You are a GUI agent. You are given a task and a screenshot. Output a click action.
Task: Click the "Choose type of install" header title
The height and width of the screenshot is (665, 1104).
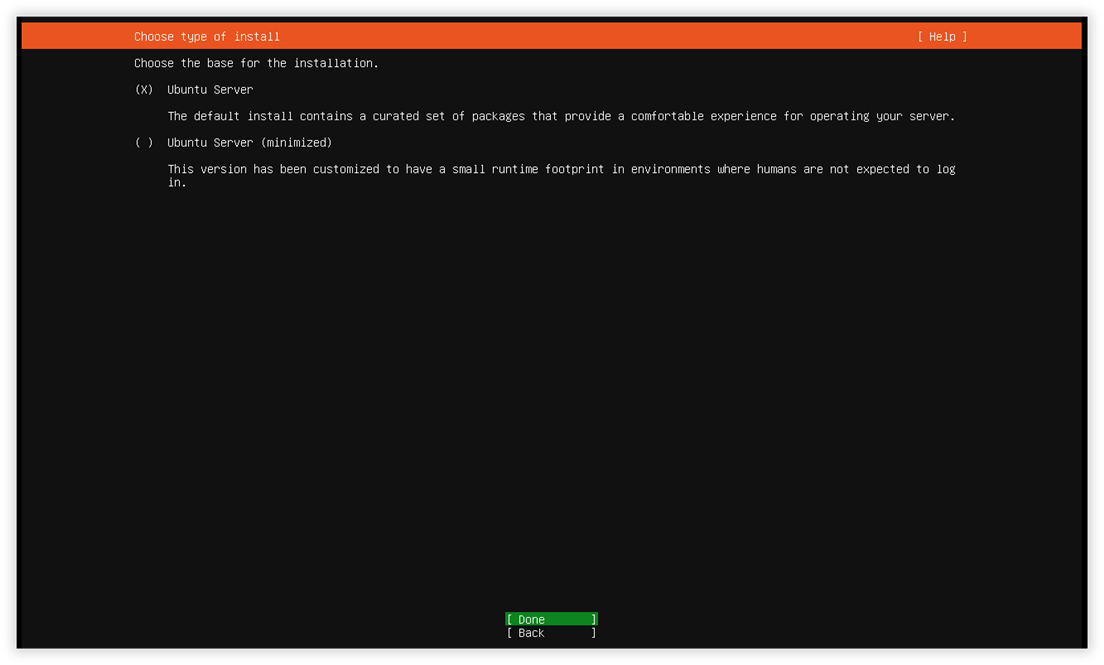pos(207,37)
